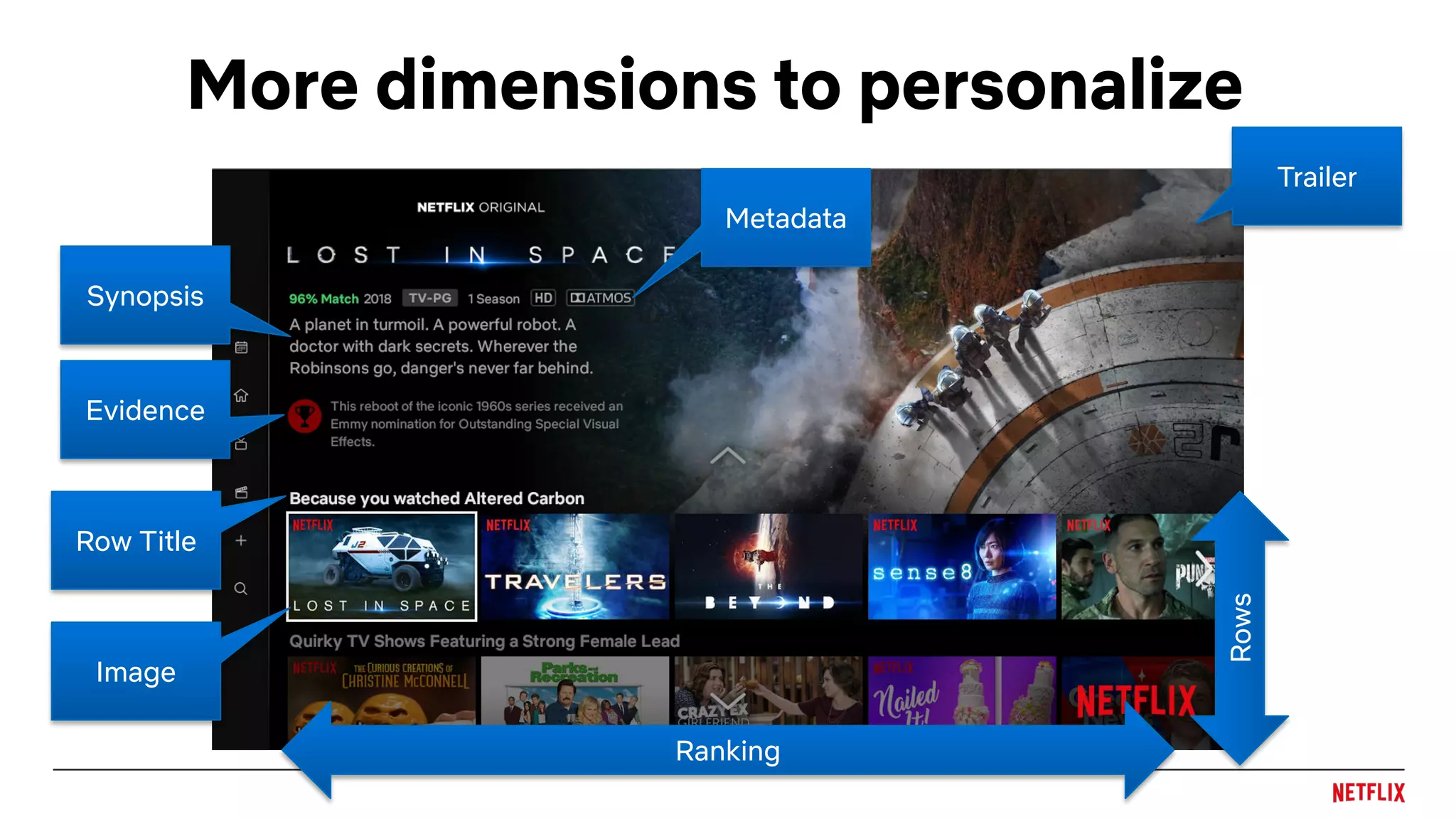Open the calendar icon in Netflix sidebar
This screenshot has width=1456, height=819.
click(241, 348)
